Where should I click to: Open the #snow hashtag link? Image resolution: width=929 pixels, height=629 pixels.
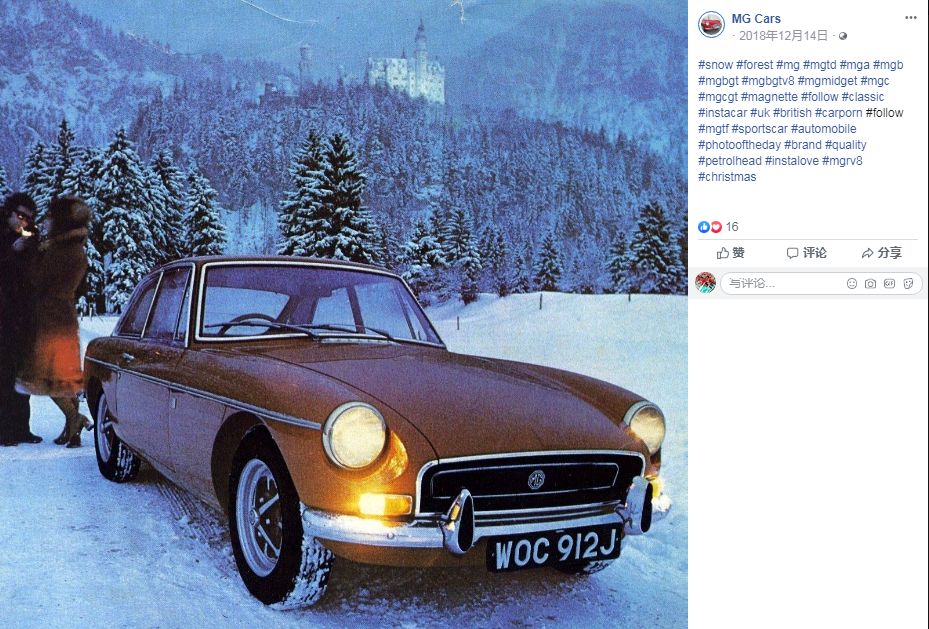(716, 65)
